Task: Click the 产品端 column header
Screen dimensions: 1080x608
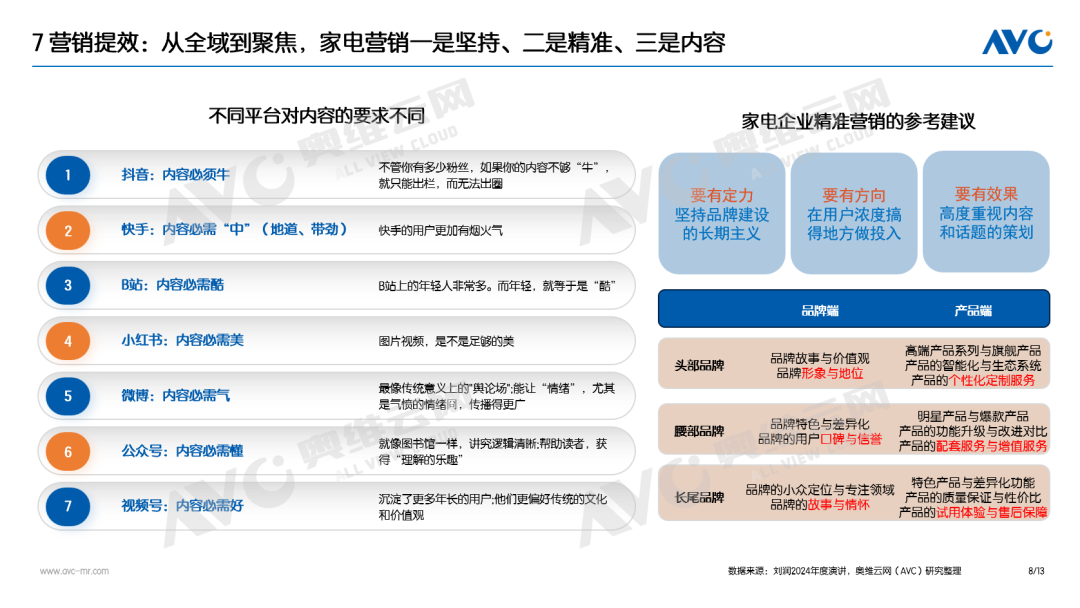Action: pyautogui.click(x=972, y=310)
